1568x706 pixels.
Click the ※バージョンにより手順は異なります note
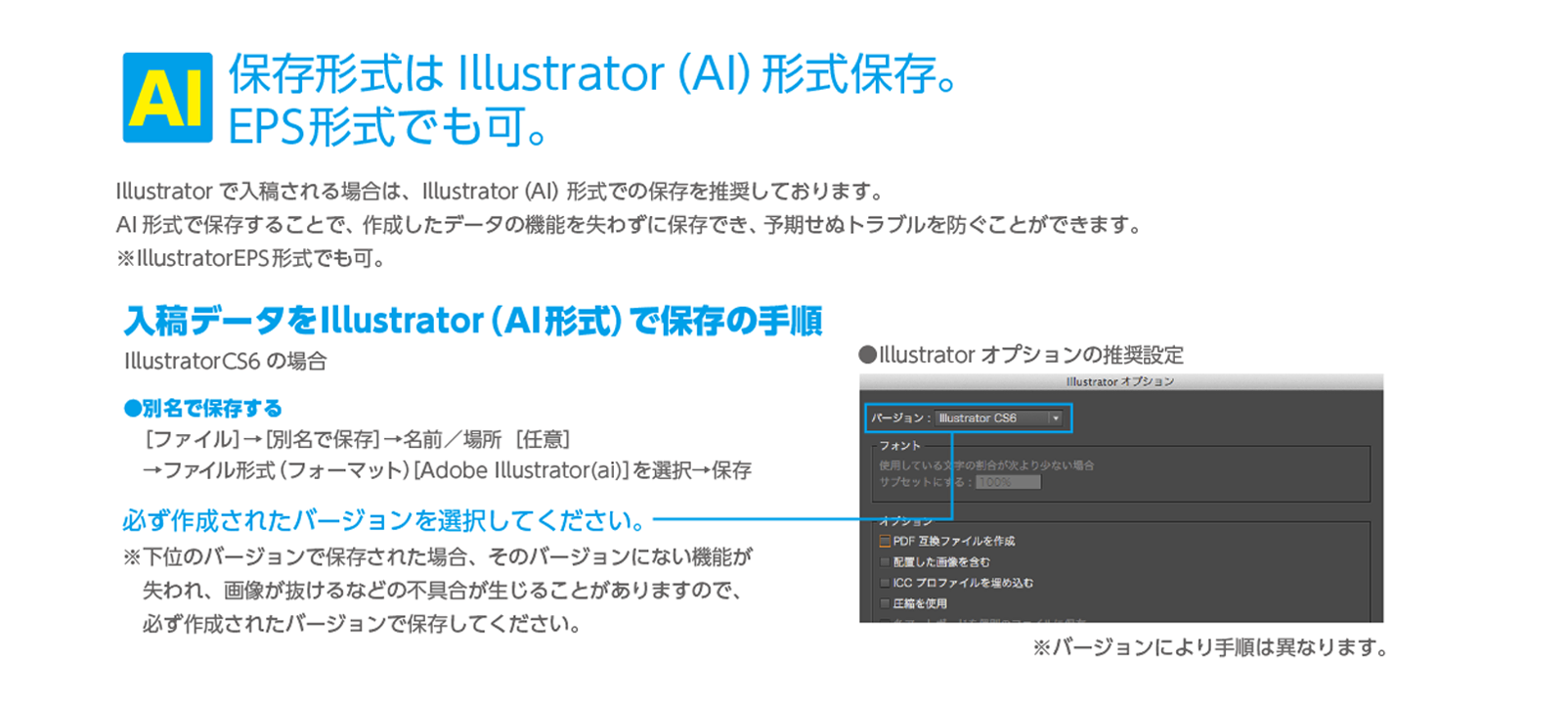pyautogui.click(x=1210, y=647)
